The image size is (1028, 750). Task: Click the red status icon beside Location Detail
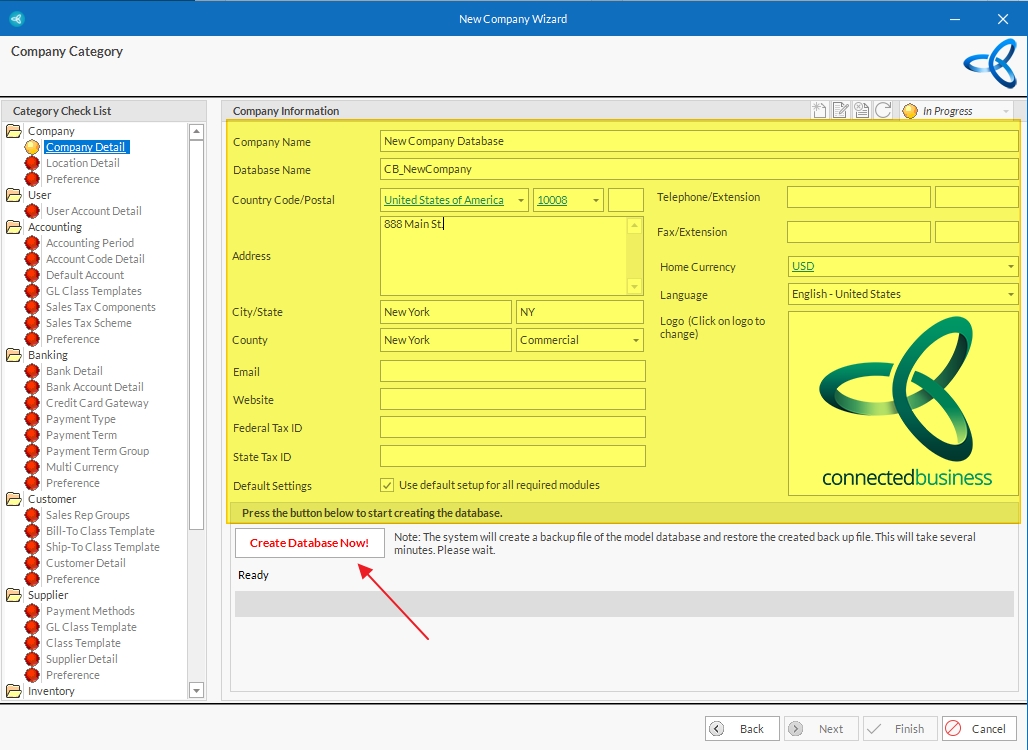coord(32,163)
